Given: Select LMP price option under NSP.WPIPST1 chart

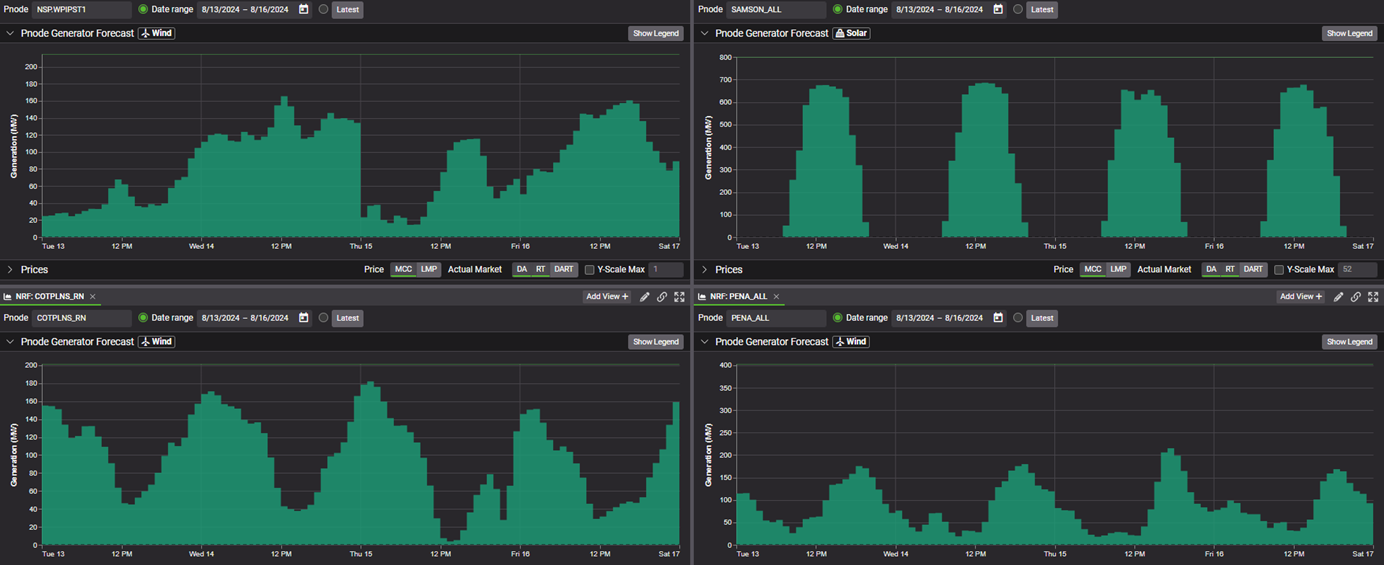Looking at the screenshot, I should click(429, 270).
